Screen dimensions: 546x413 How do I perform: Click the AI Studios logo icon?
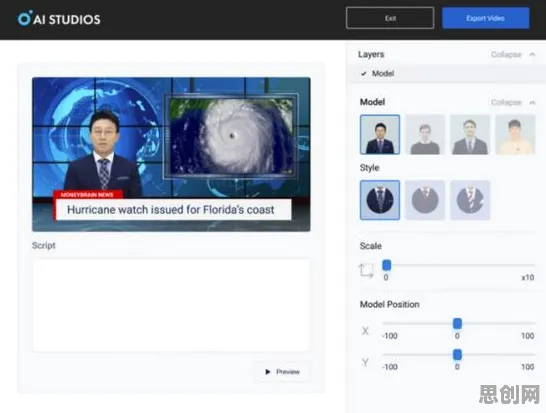(25, 18)
